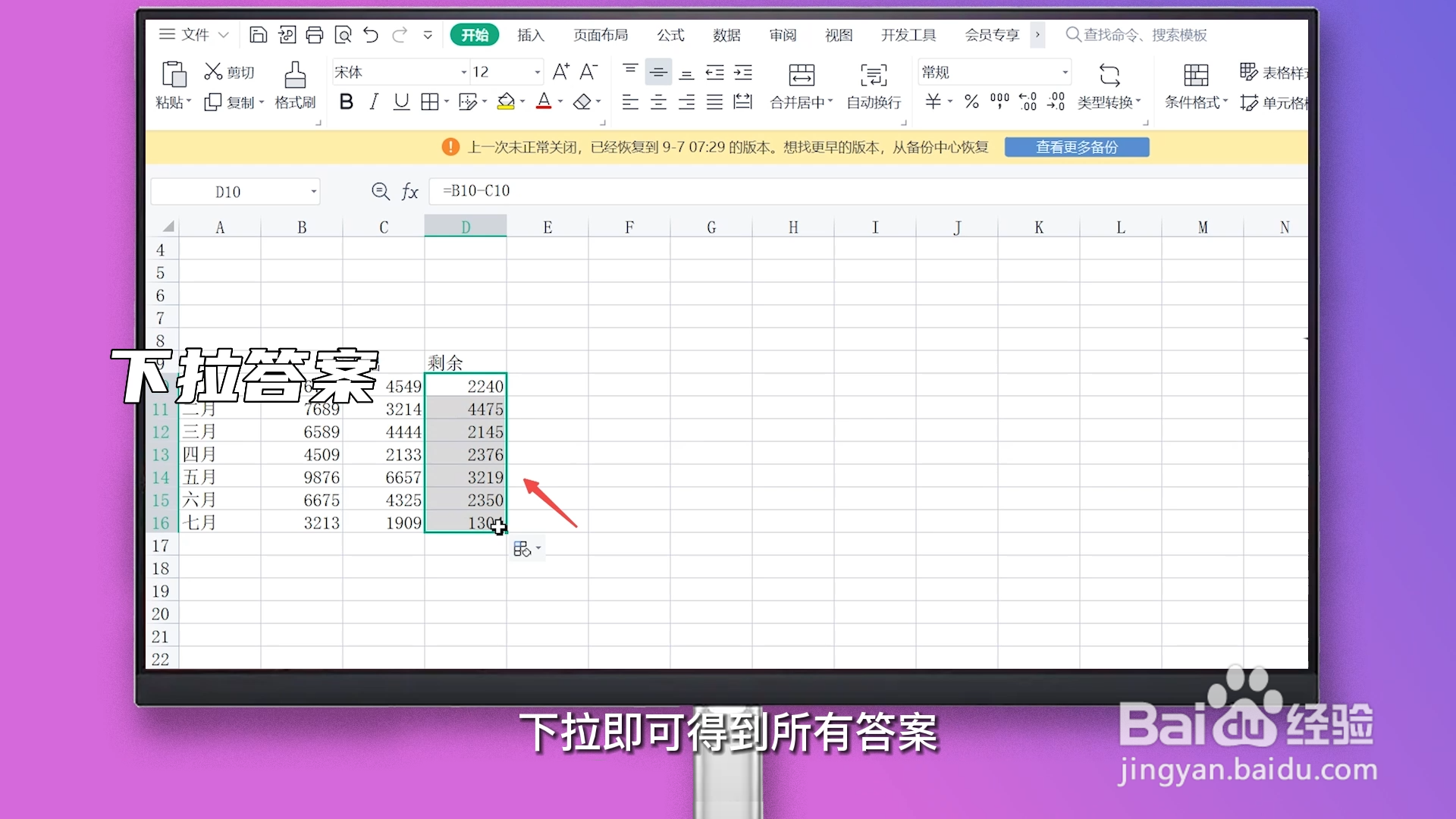Open Copy (复制) dropdown arrow

[x=262, y=102]
